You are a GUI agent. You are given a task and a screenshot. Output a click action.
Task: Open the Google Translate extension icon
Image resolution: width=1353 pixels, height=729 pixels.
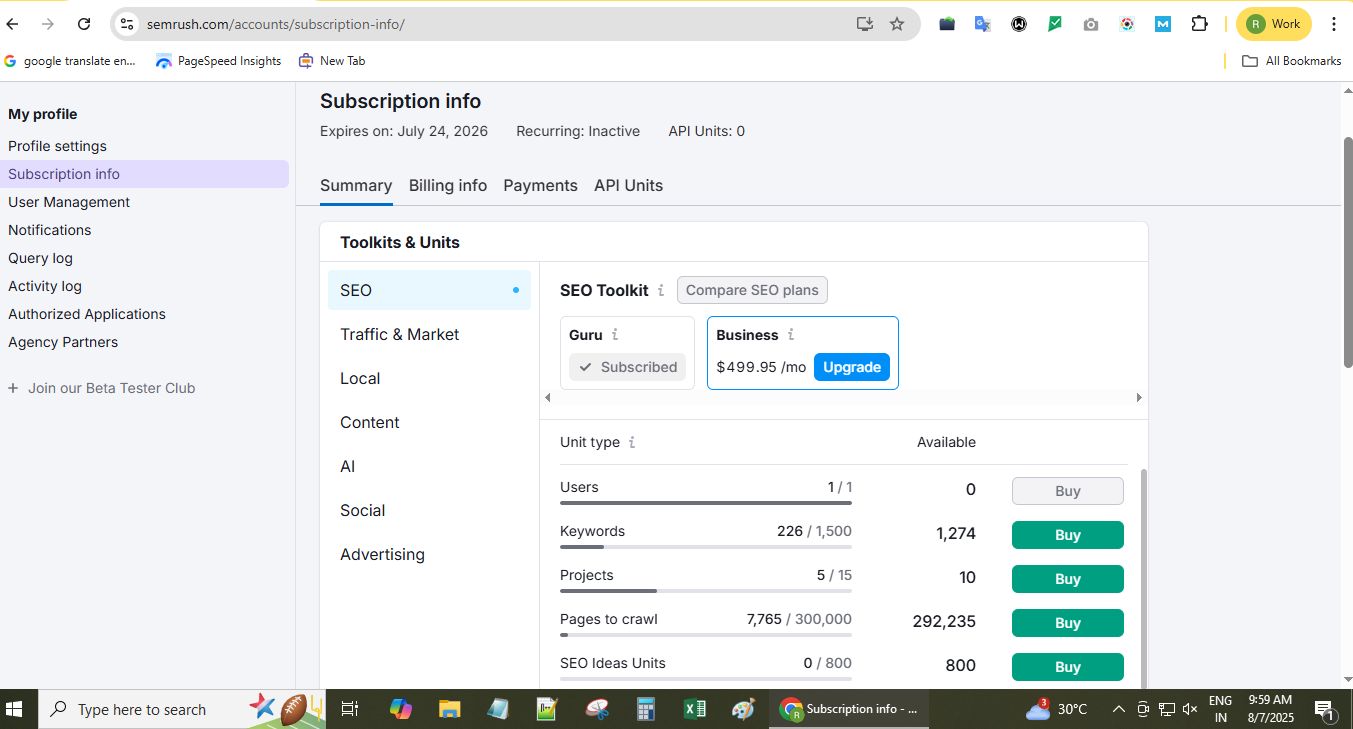pos(983,24)
